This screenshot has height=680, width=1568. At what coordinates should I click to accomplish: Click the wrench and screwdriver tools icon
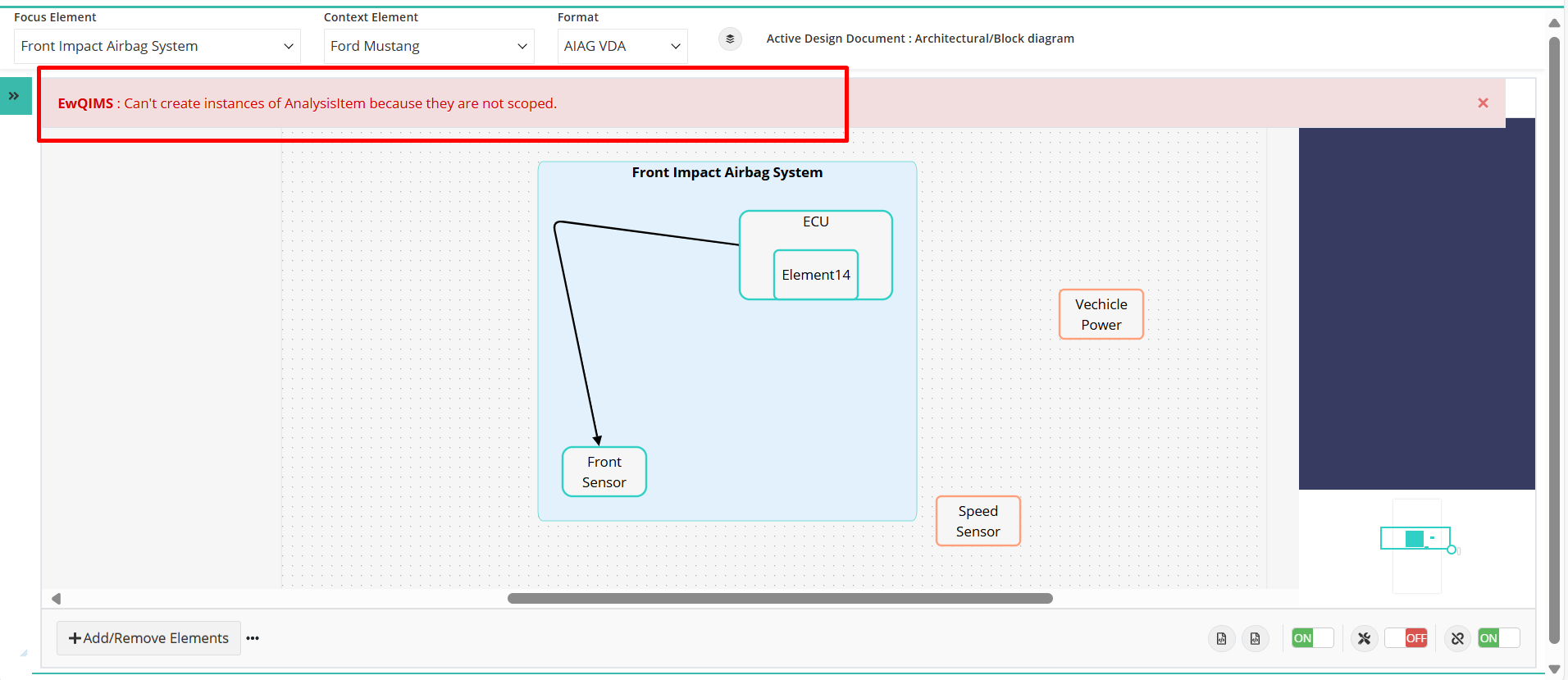coord(1364,638)
